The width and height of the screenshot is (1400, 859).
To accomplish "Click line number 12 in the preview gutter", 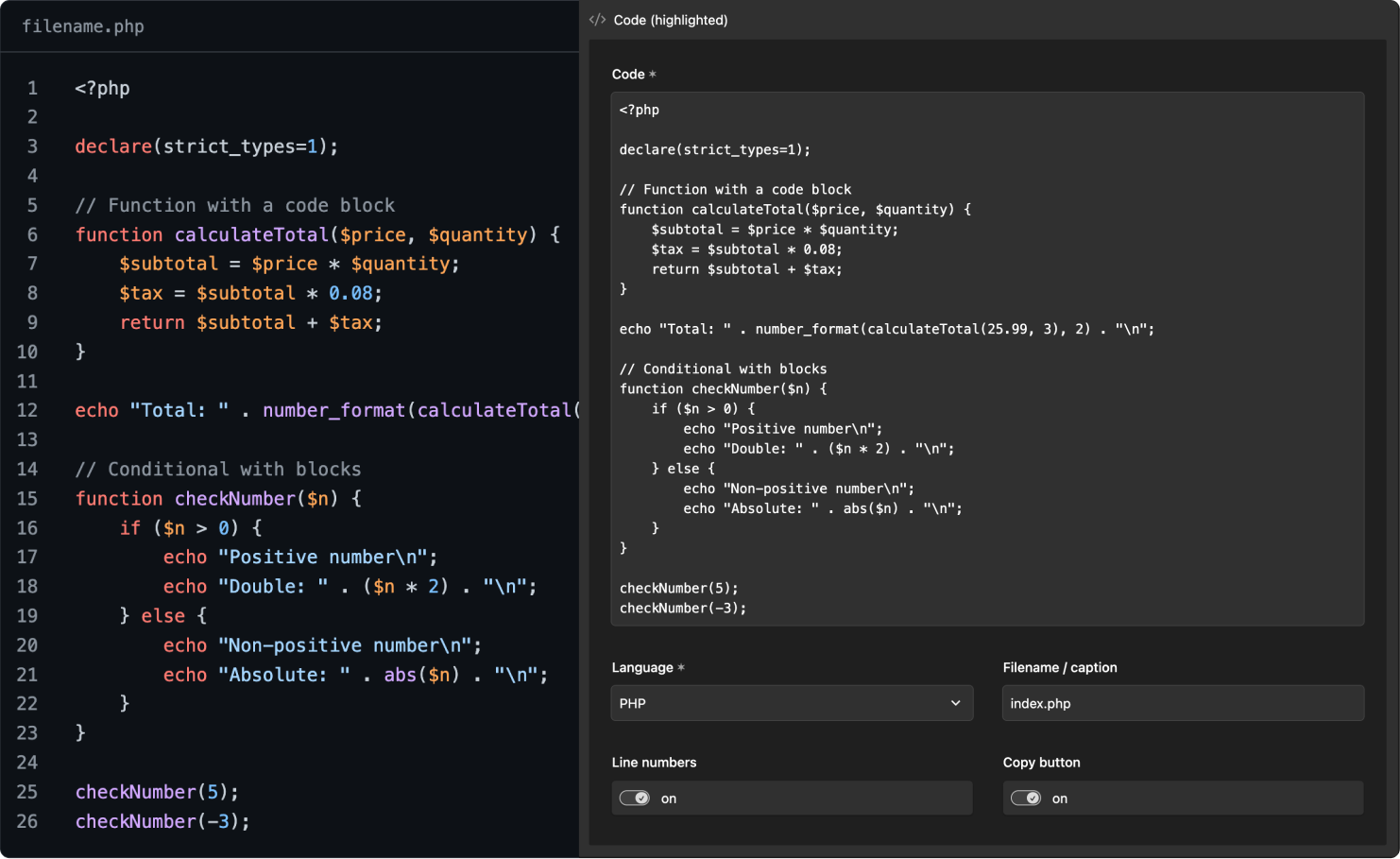I will pos(27,410).
